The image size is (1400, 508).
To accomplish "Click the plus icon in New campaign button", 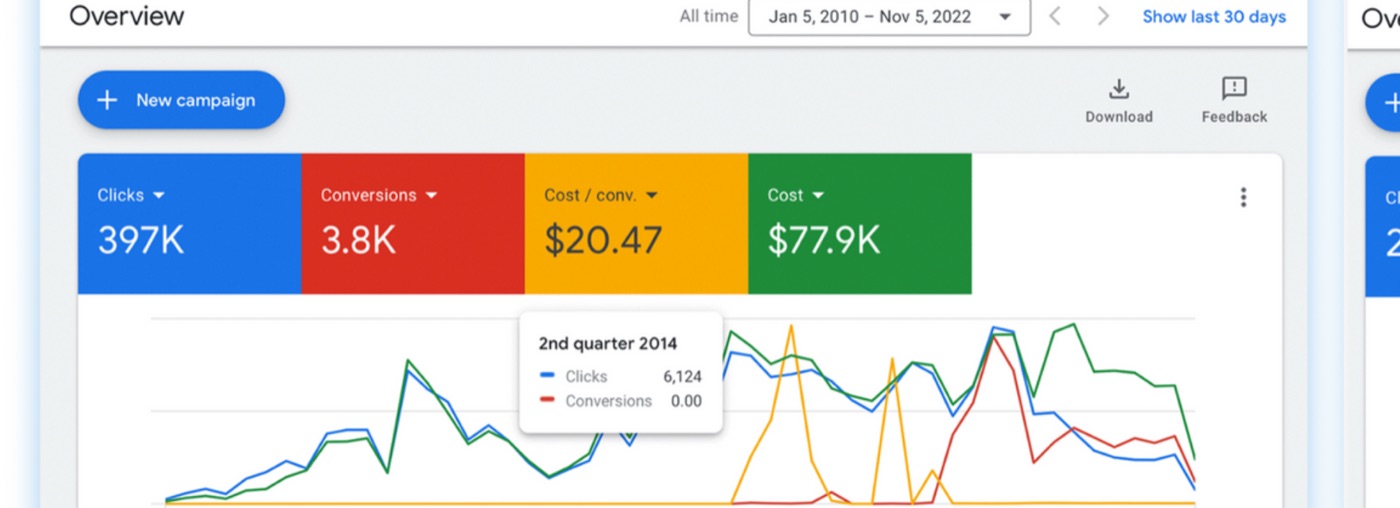I will coord(107,100).
